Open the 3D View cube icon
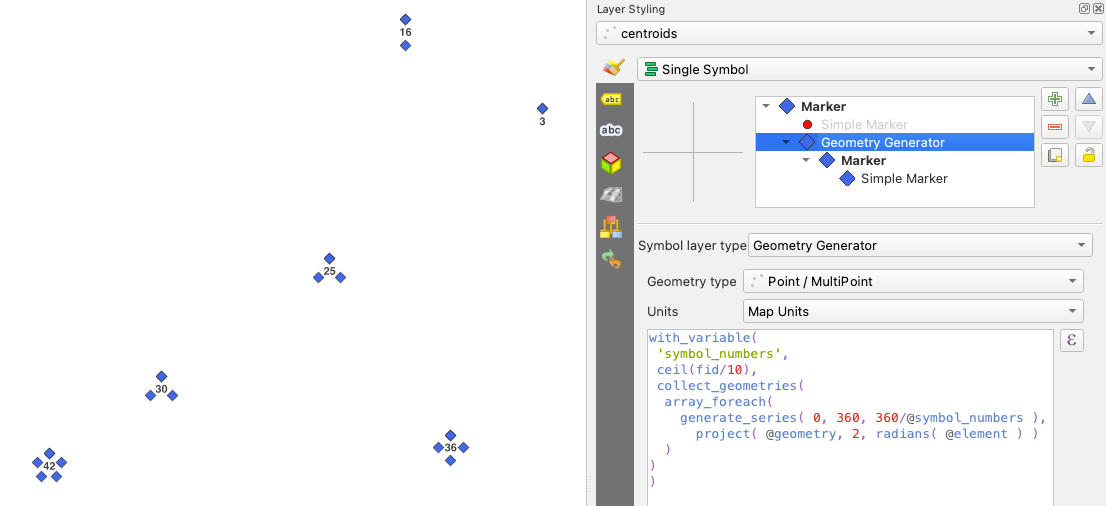 (611, 162)
